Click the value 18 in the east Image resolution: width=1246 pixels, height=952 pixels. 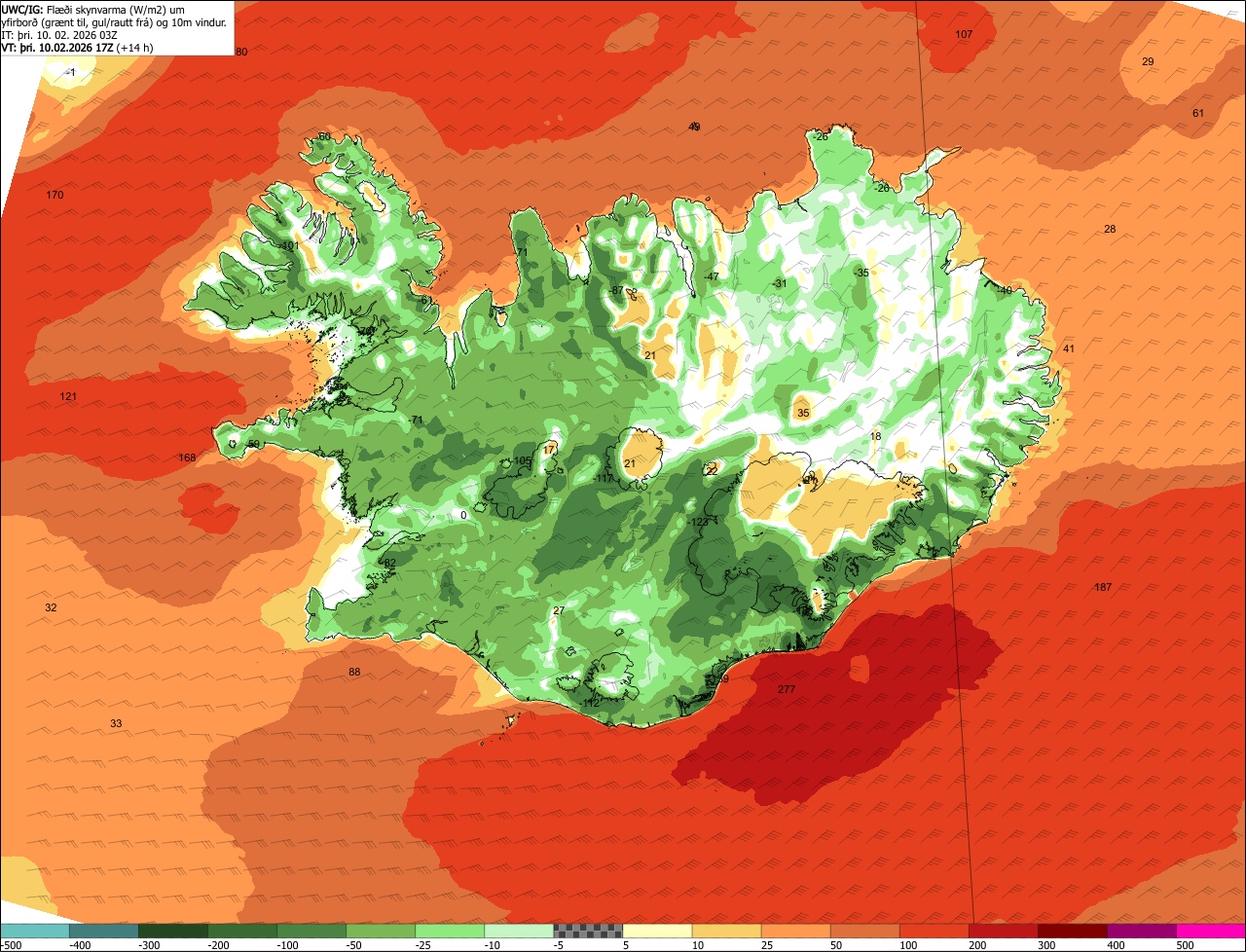coord(875,436)
